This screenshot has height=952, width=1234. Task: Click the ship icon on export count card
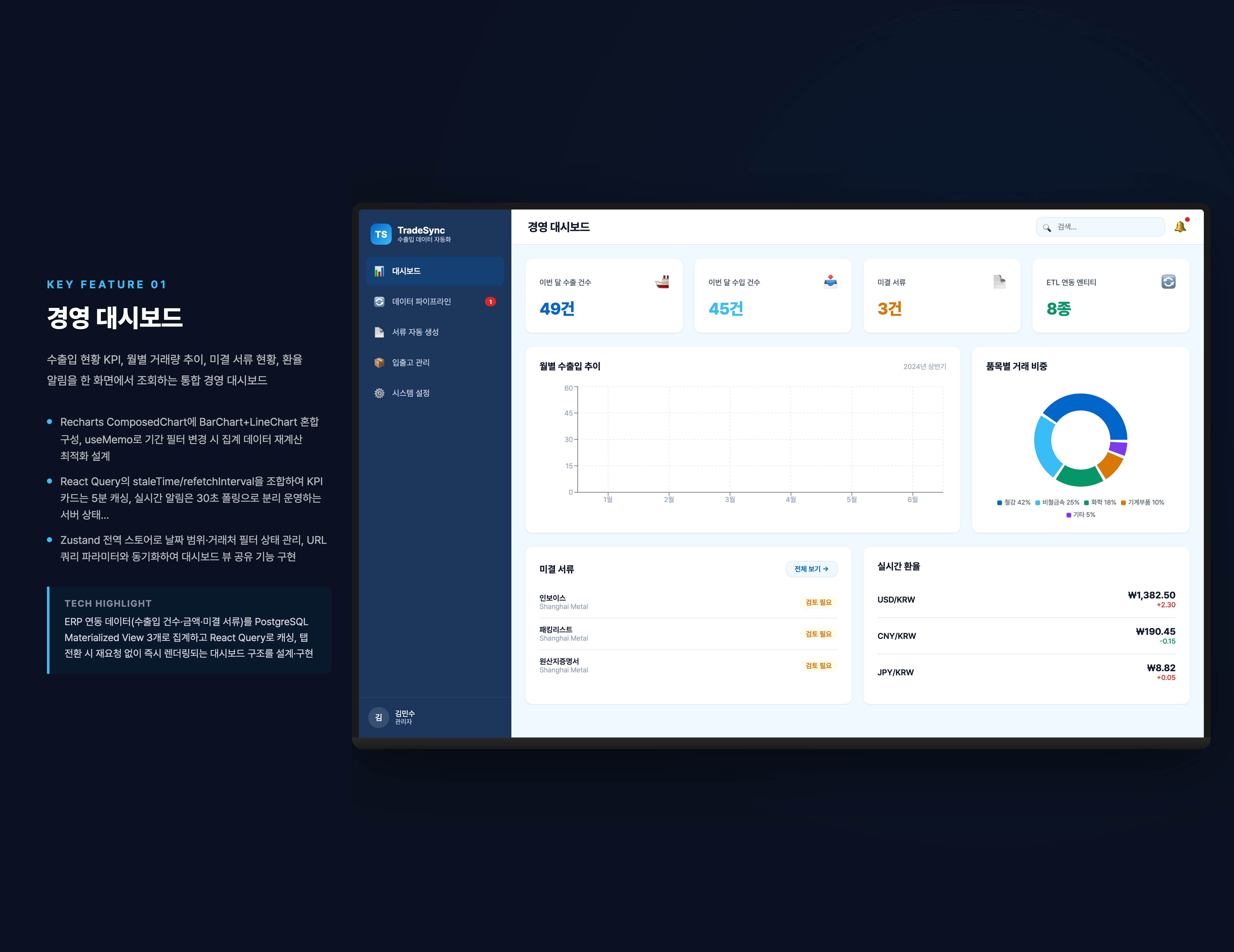point(662,281)
